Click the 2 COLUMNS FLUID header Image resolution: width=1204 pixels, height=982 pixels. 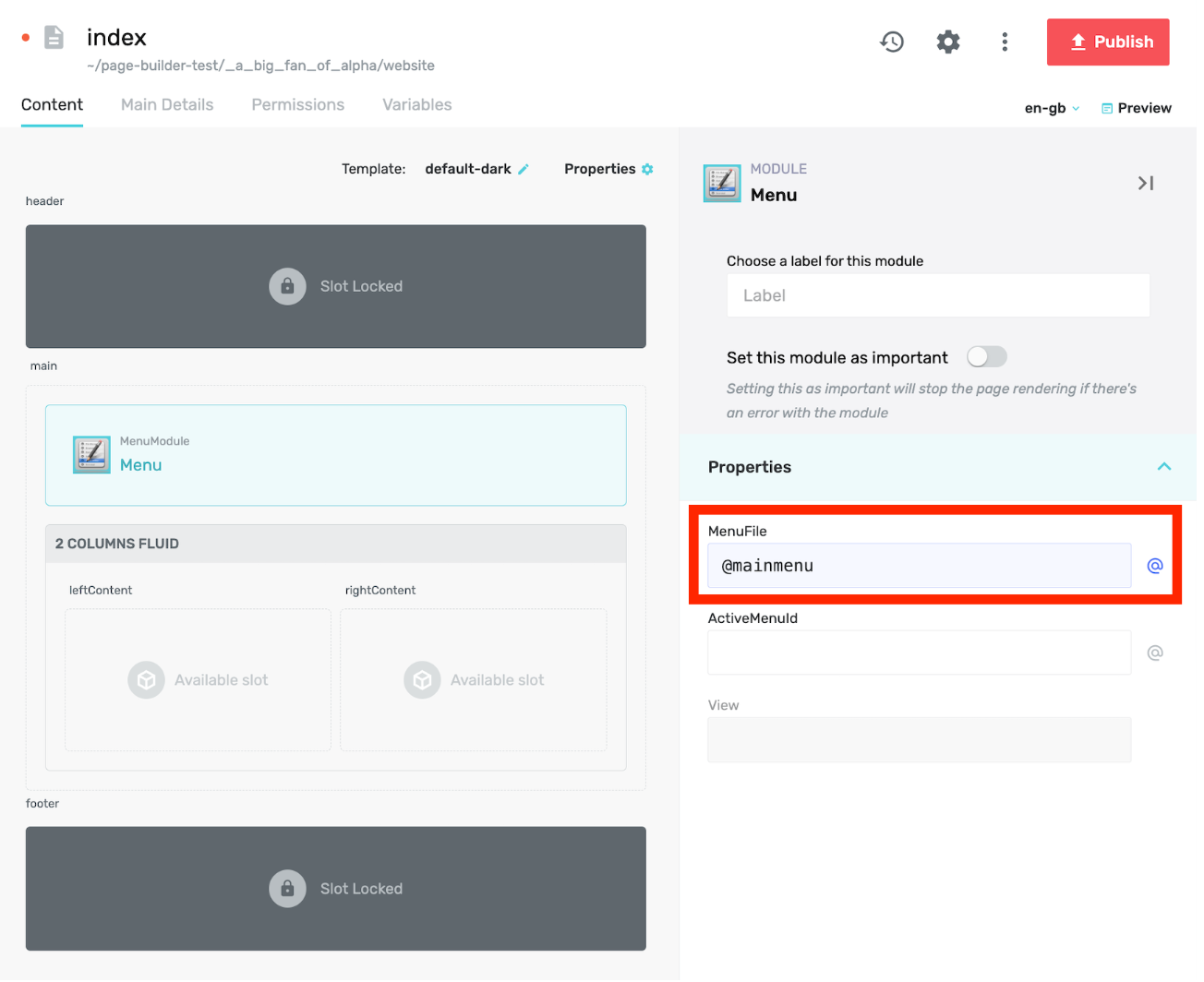click(336, 544)
